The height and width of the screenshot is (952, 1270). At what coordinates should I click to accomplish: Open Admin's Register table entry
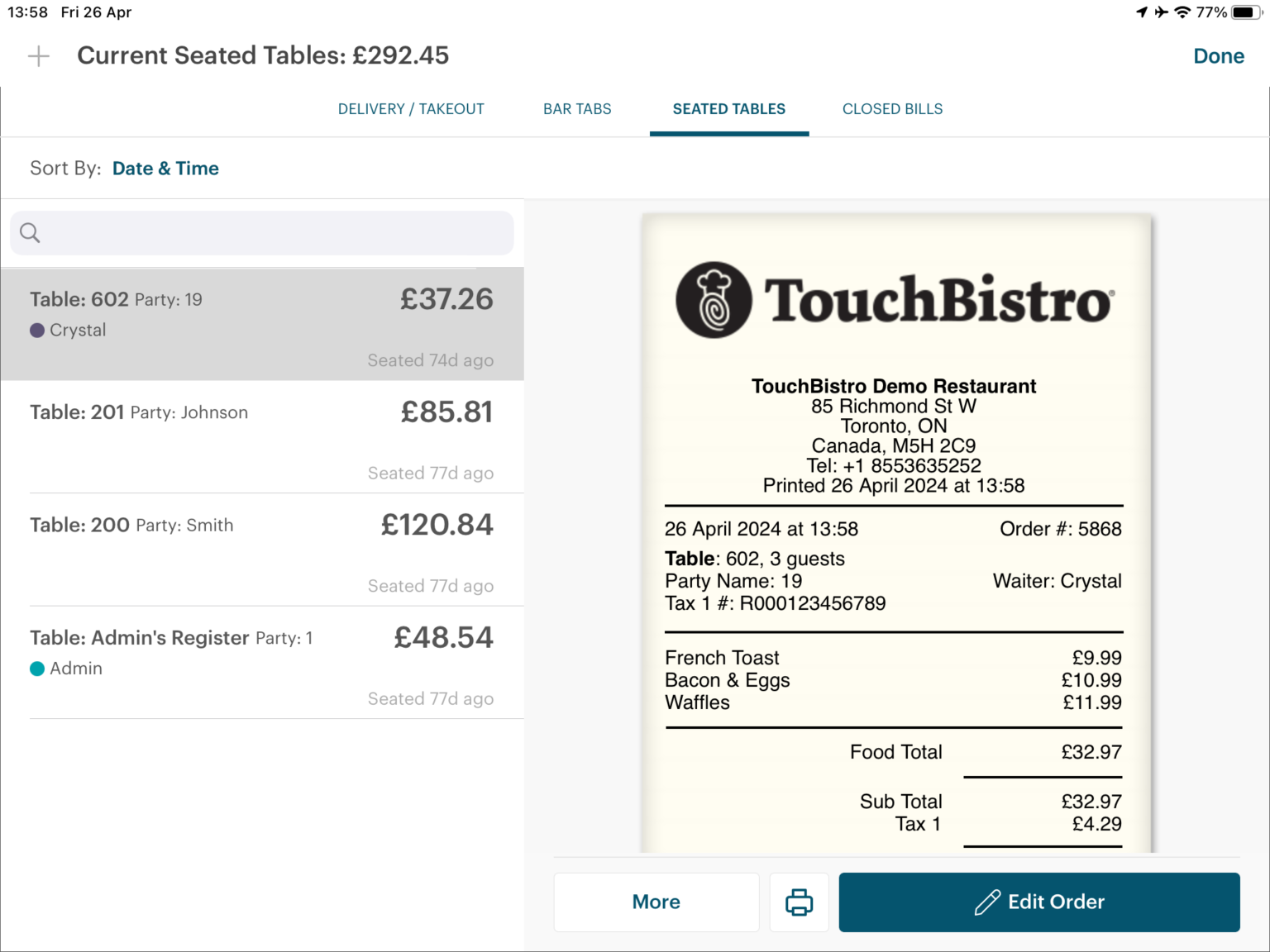[262, 661]
